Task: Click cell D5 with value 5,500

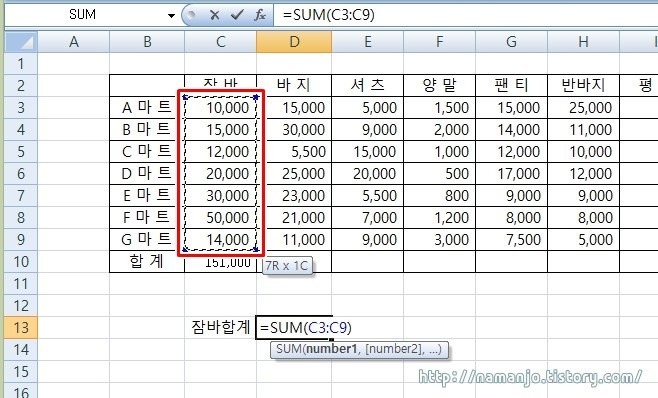Action: tap(294, 152)
